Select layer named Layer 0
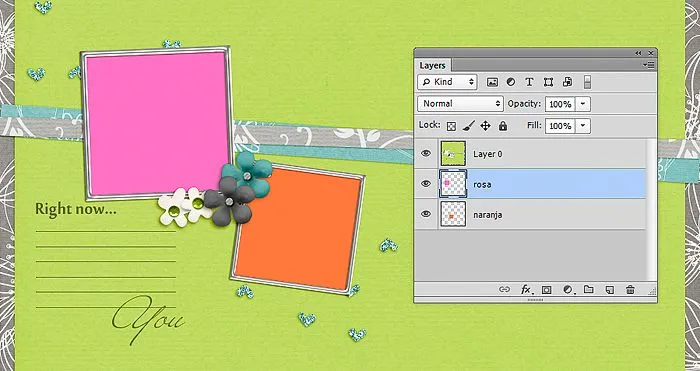Viewport: 700px width, 371px height. (488, 154)
